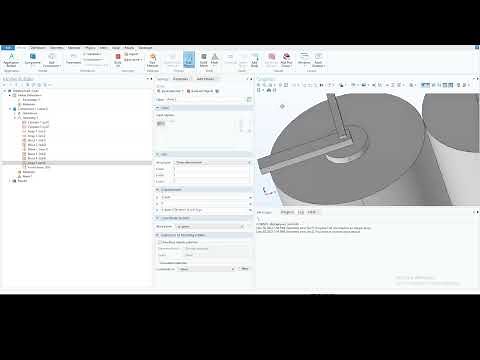Open the Application Builder
This screenshot has height=360, width=480.
[11, 60]
